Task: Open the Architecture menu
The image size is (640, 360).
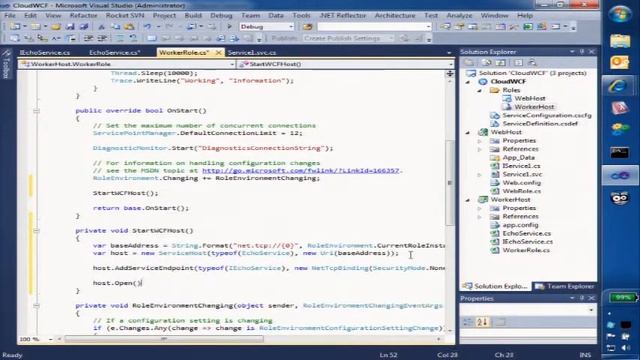Action: (x=395, y=16)
